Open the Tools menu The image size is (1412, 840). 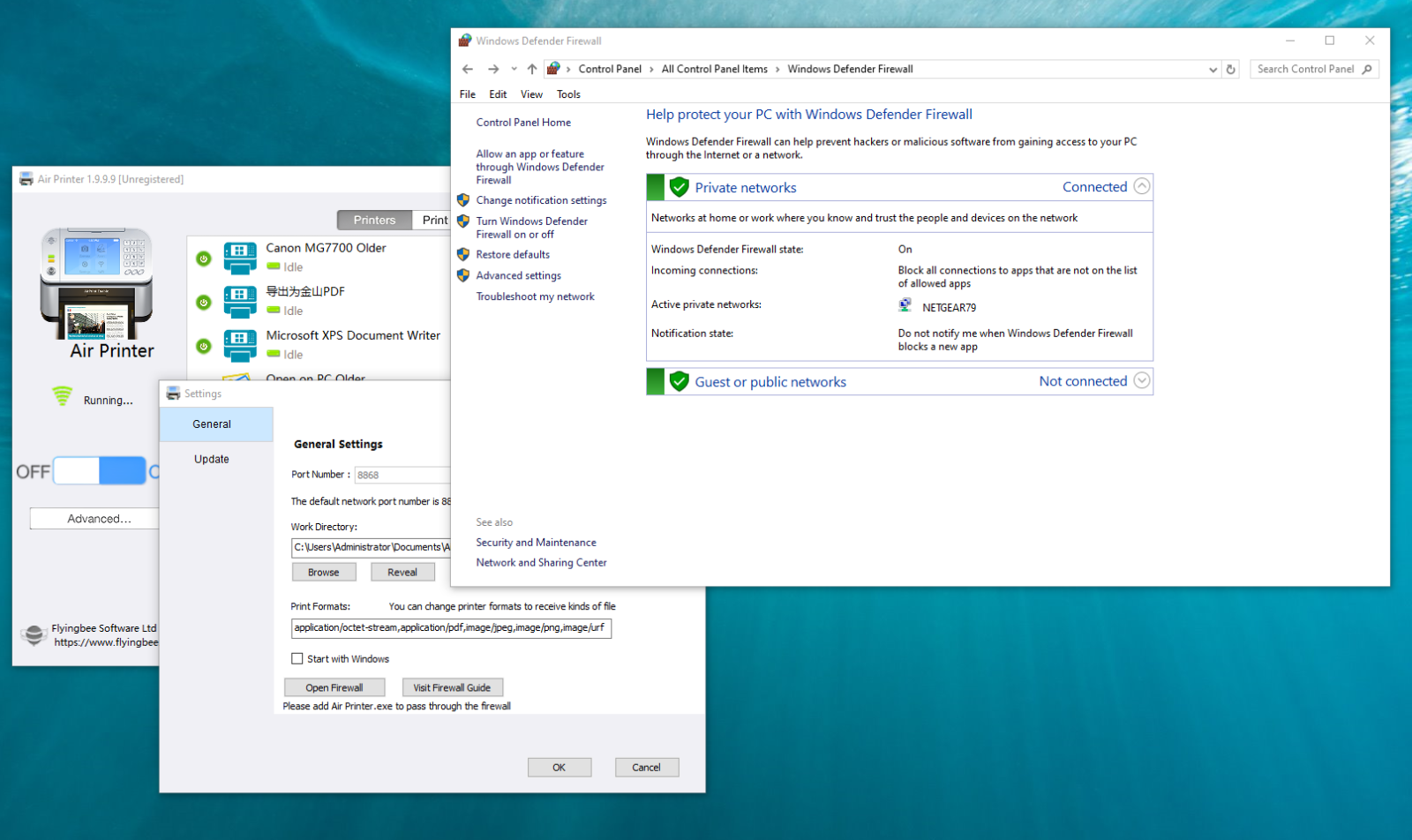click(x=569, y=94)
